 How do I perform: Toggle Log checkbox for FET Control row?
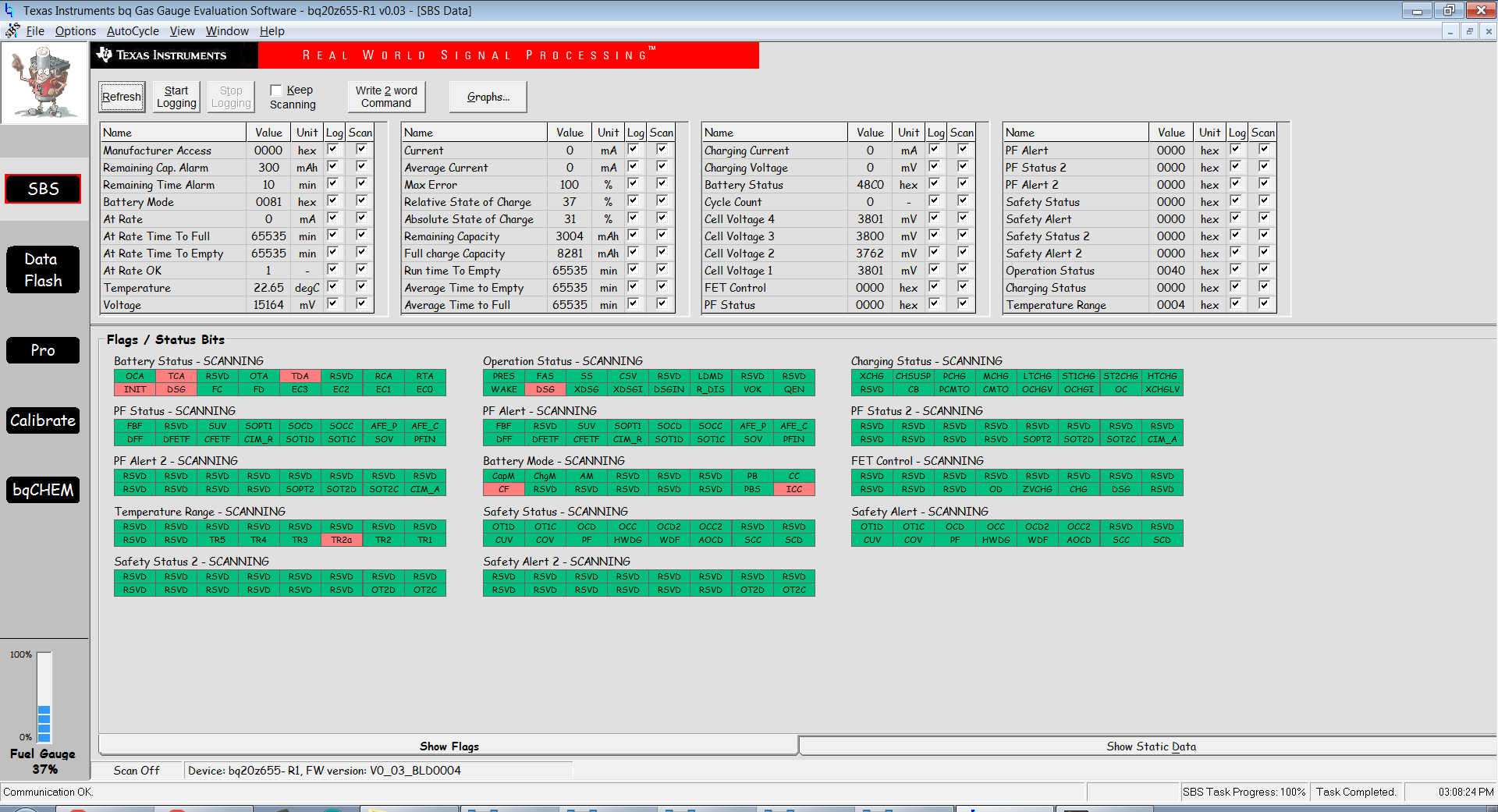934,286
